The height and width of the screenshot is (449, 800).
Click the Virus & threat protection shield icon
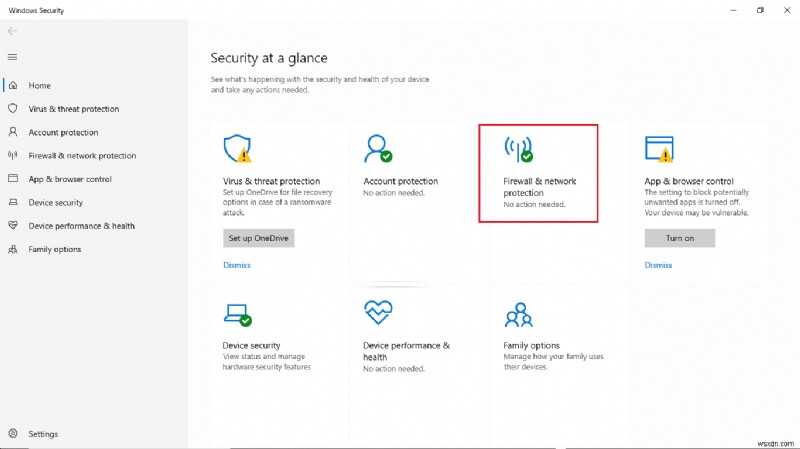pos(236,149)
